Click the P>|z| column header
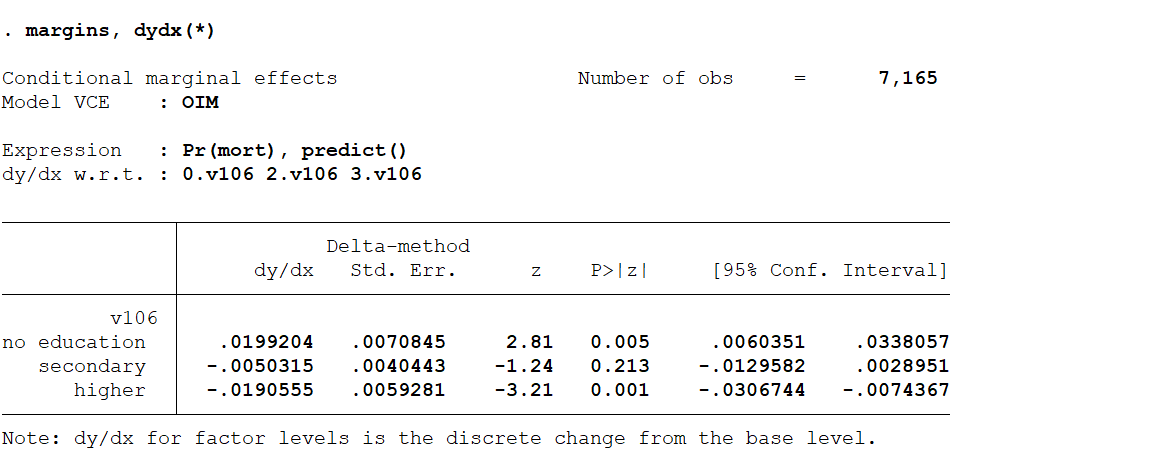This screenshot has height=462, width=1154. click(620, 271)
